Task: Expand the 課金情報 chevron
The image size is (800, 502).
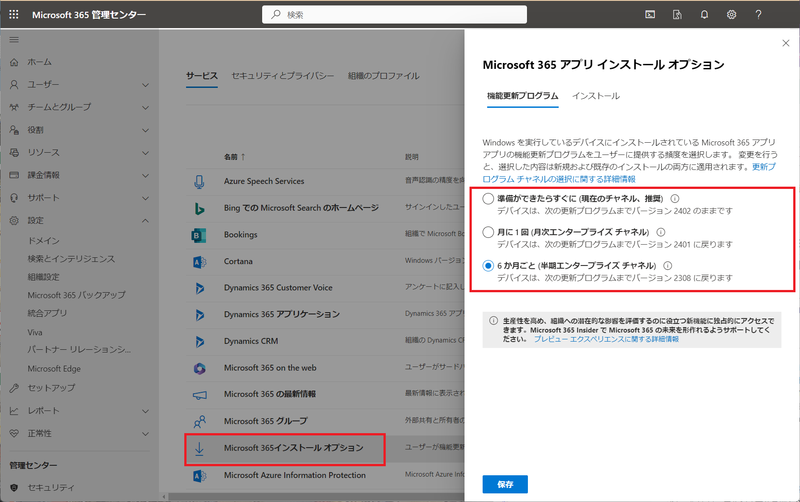Action: point(145,175)
